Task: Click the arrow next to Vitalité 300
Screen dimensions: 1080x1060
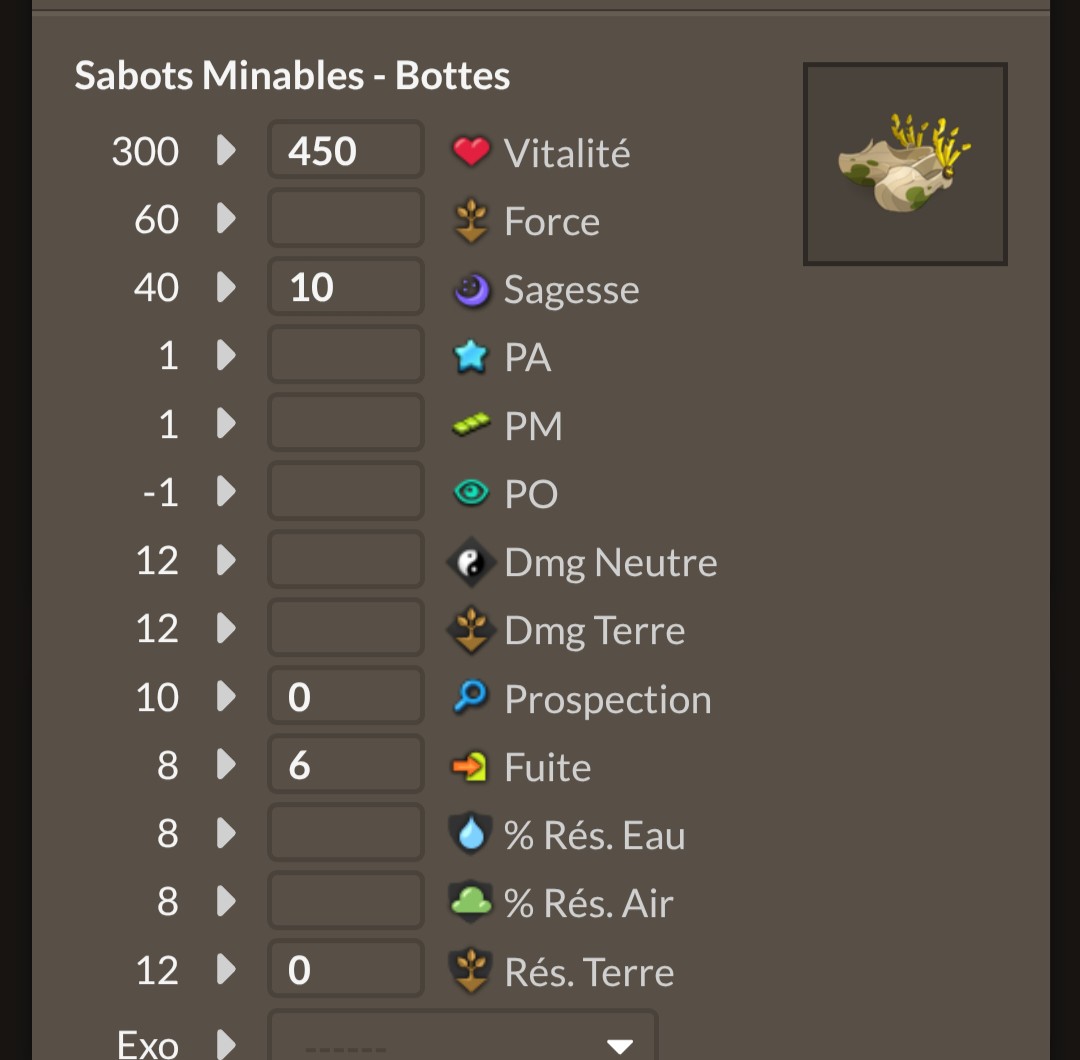Action: point(226,150)
